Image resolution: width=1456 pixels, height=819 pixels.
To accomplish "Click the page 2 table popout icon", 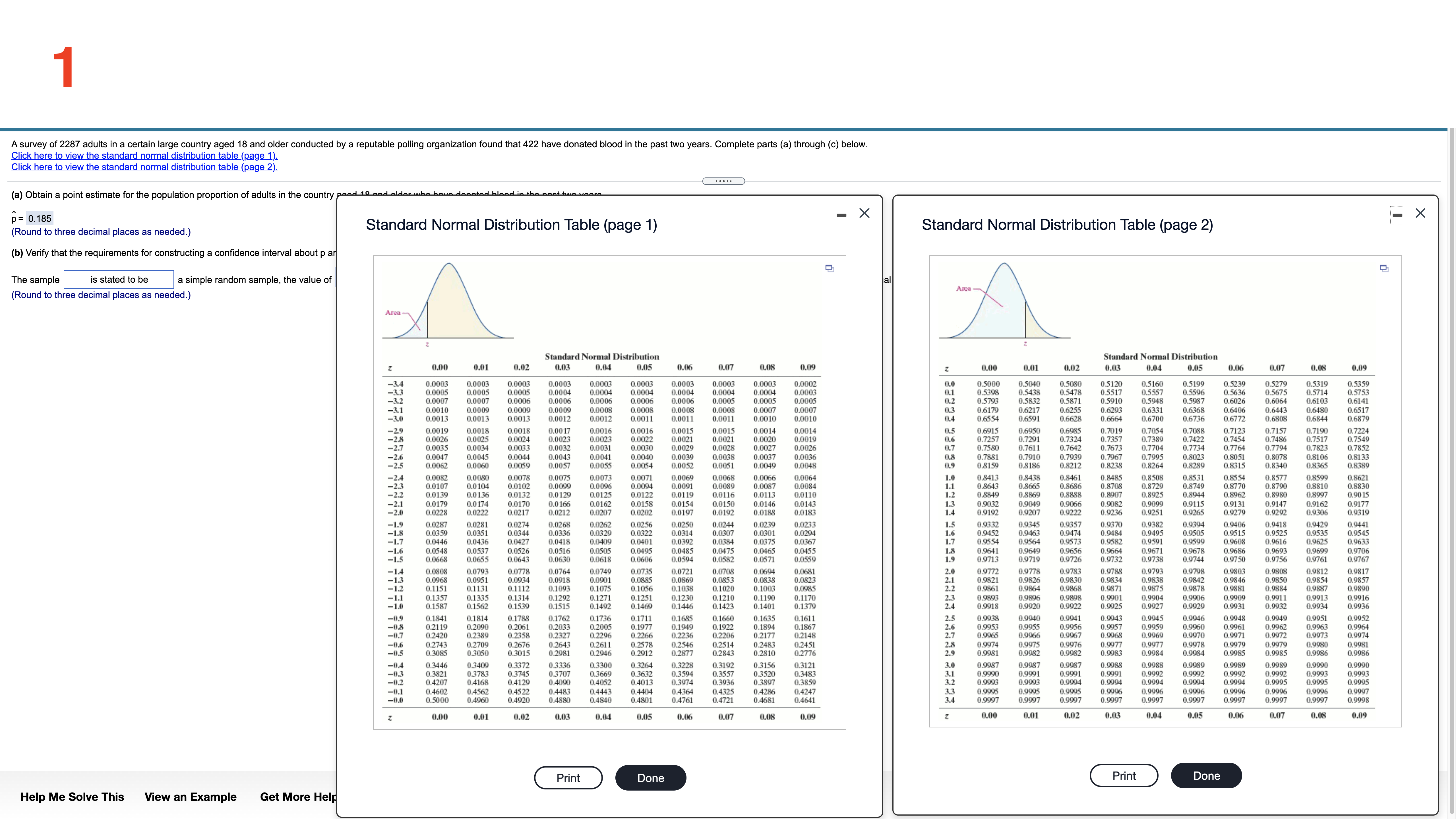I will 1384,268.
